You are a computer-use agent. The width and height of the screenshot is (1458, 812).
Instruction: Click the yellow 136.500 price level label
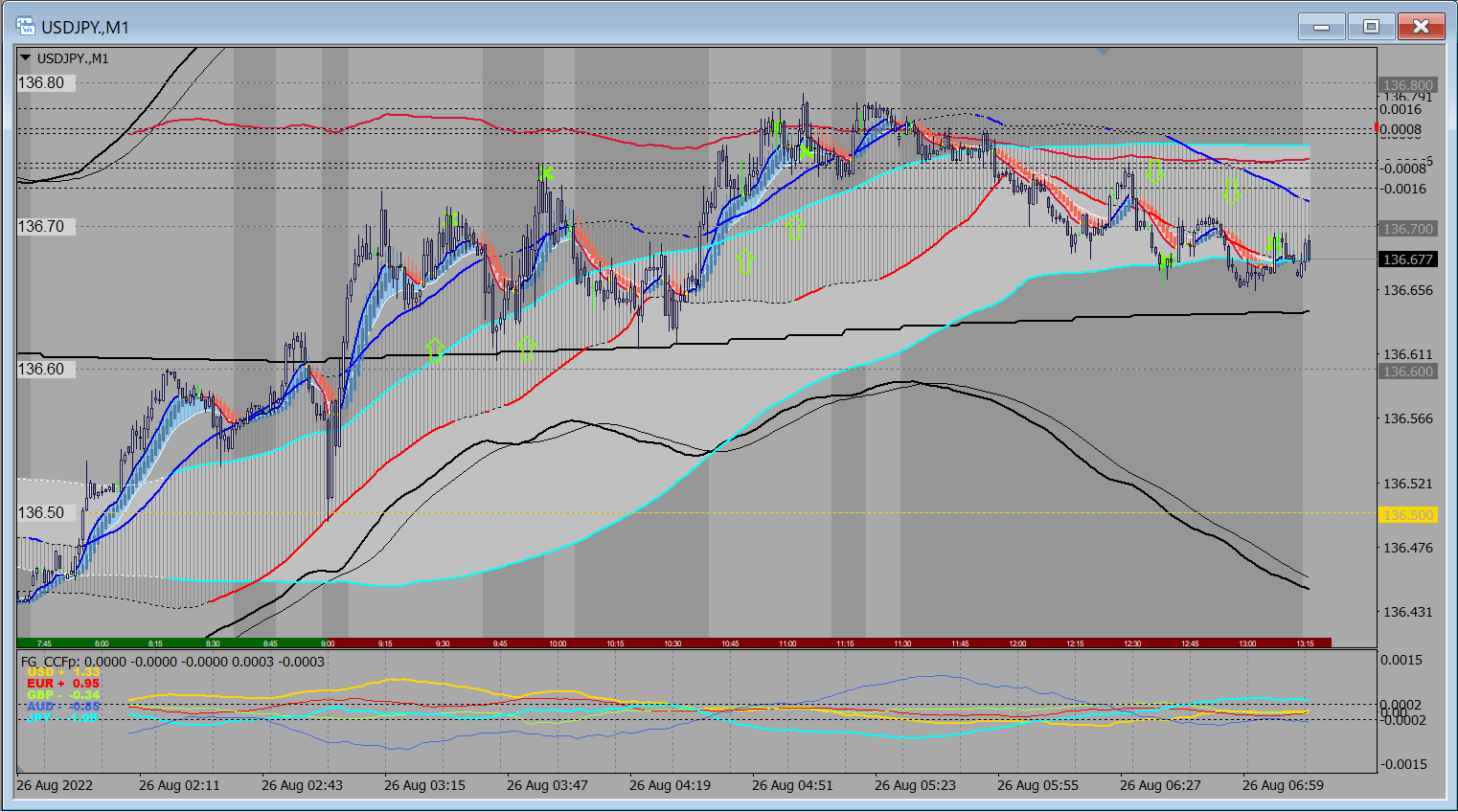pyautogui.click(x=1407, y=515)
